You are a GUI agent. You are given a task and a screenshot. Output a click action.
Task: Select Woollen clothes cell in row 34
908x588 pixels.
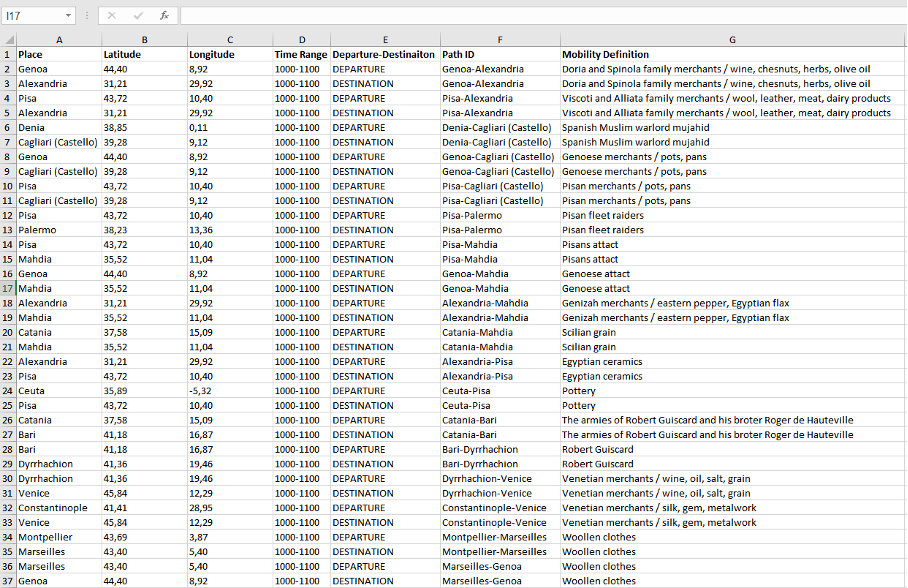732,537
